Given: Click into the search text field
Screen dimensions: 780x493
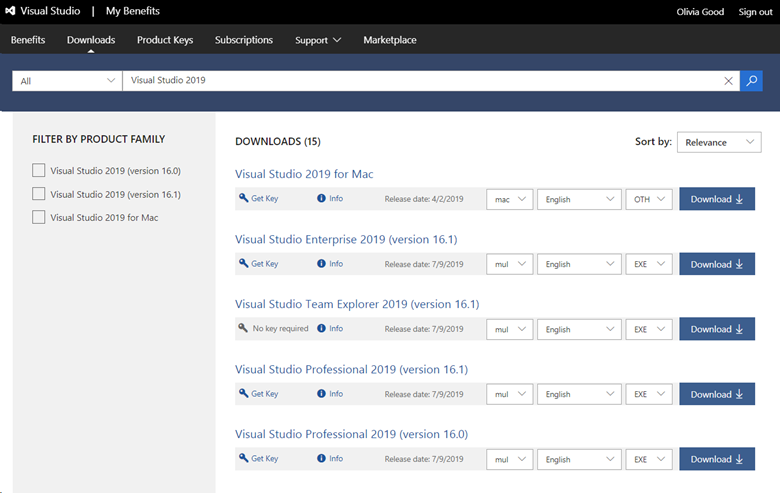Looking at the screenshot, I should pyautogui.click(x=420, y=81).
